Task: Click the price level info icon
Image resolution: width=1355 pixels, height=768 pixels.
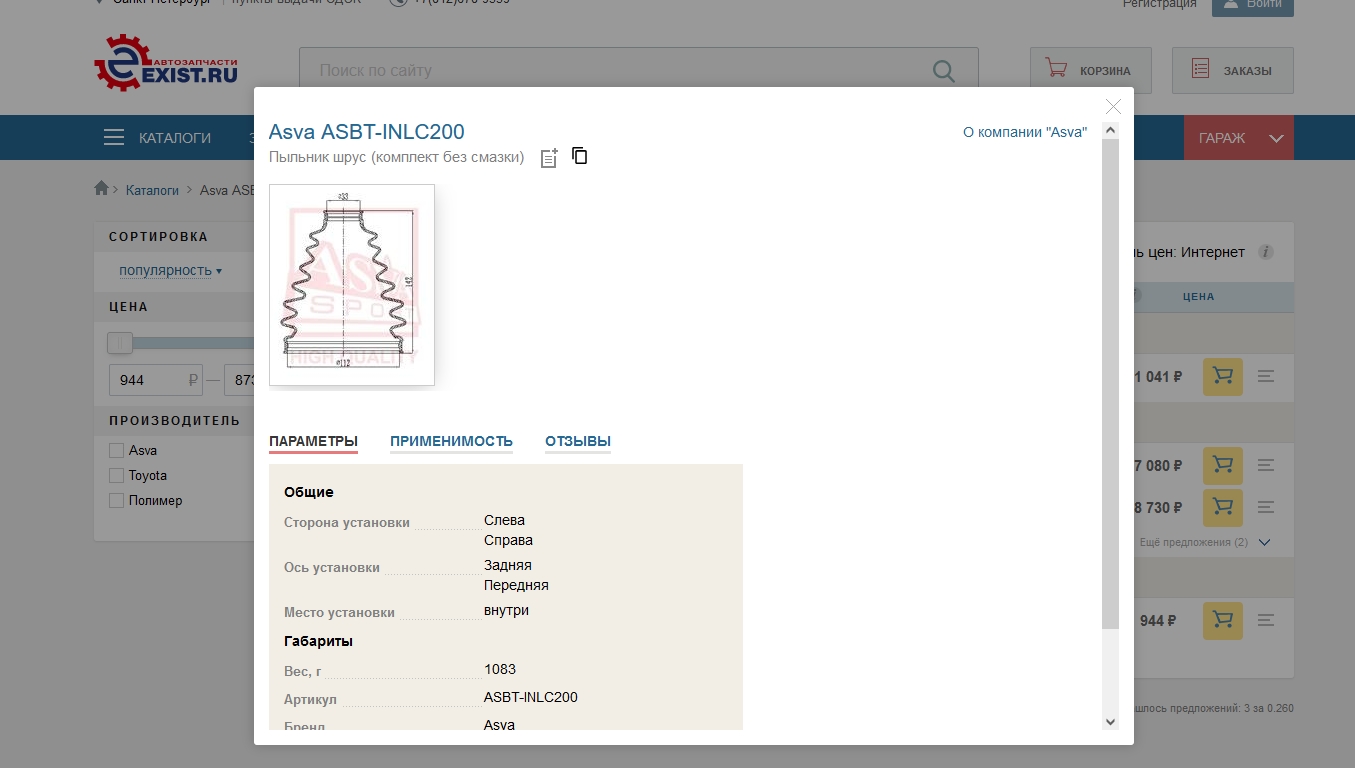Action: click(x=1265, y=252)
